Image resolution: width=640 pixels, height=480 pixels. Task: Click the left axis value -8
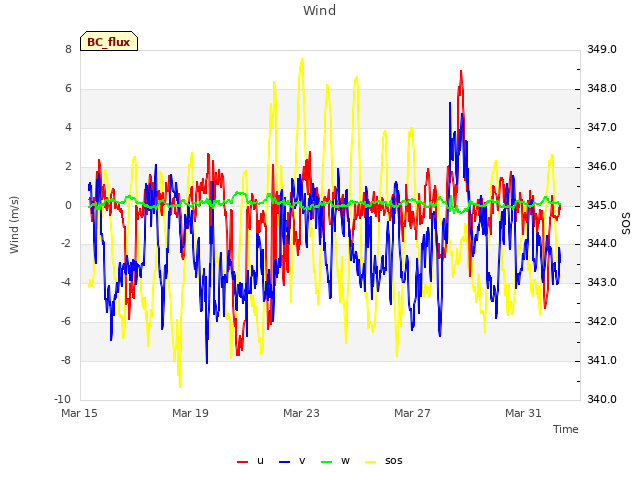pyautogui.click(x=66, y=360)
